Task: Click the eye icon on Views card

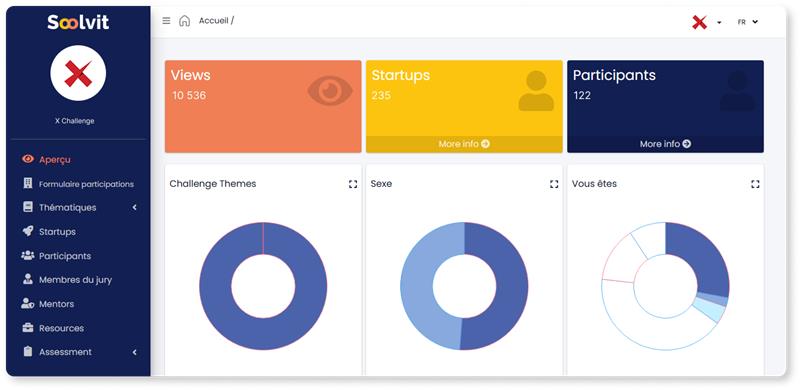Action: click(330, 90)
